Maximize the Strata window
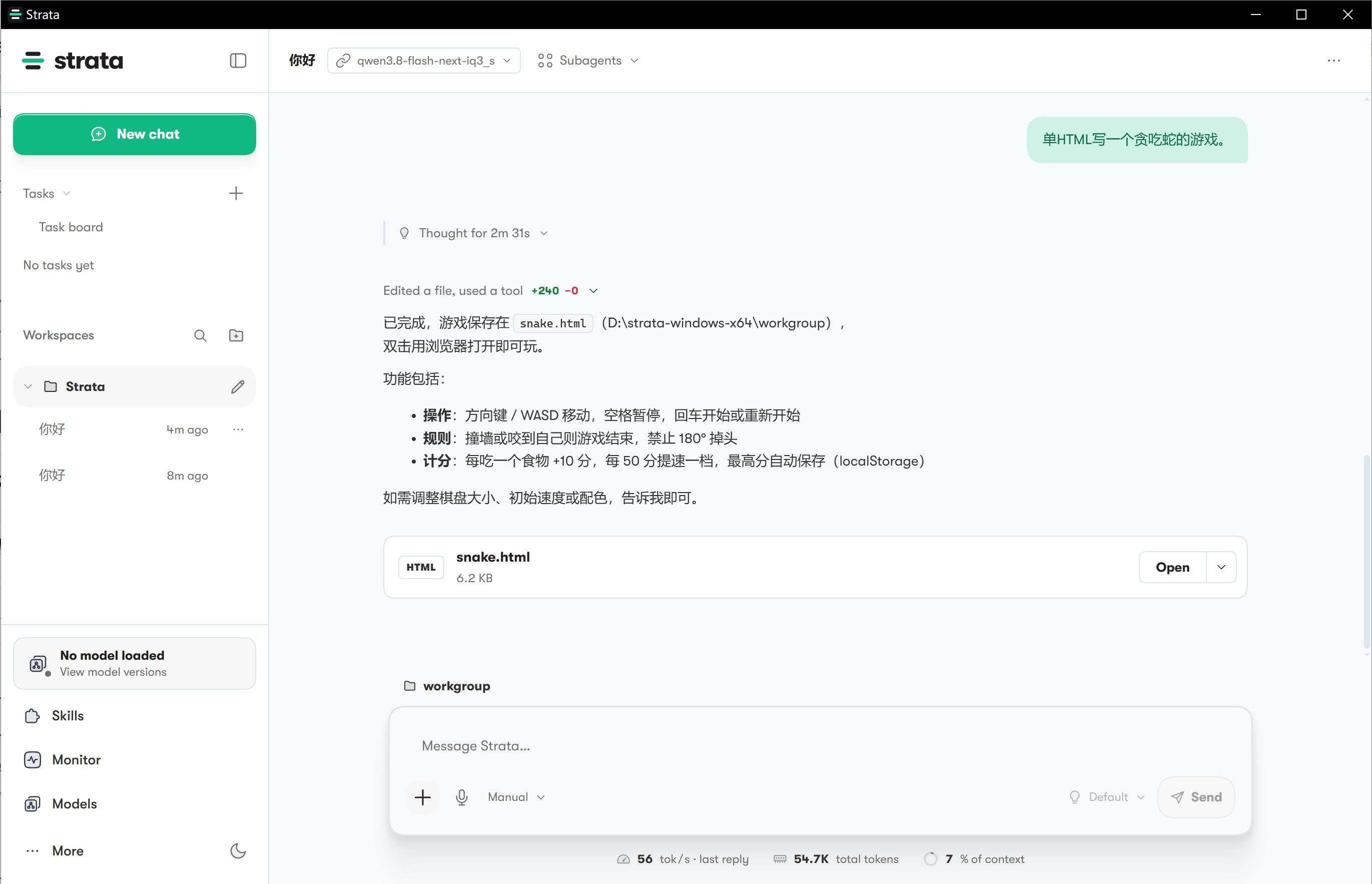 tap(1301, 15)
